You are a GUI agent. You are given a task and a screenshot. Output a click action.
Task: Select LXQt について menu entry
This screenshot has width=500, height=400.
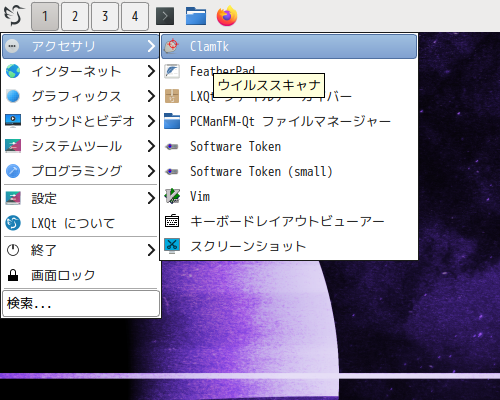tap(80, 223)
